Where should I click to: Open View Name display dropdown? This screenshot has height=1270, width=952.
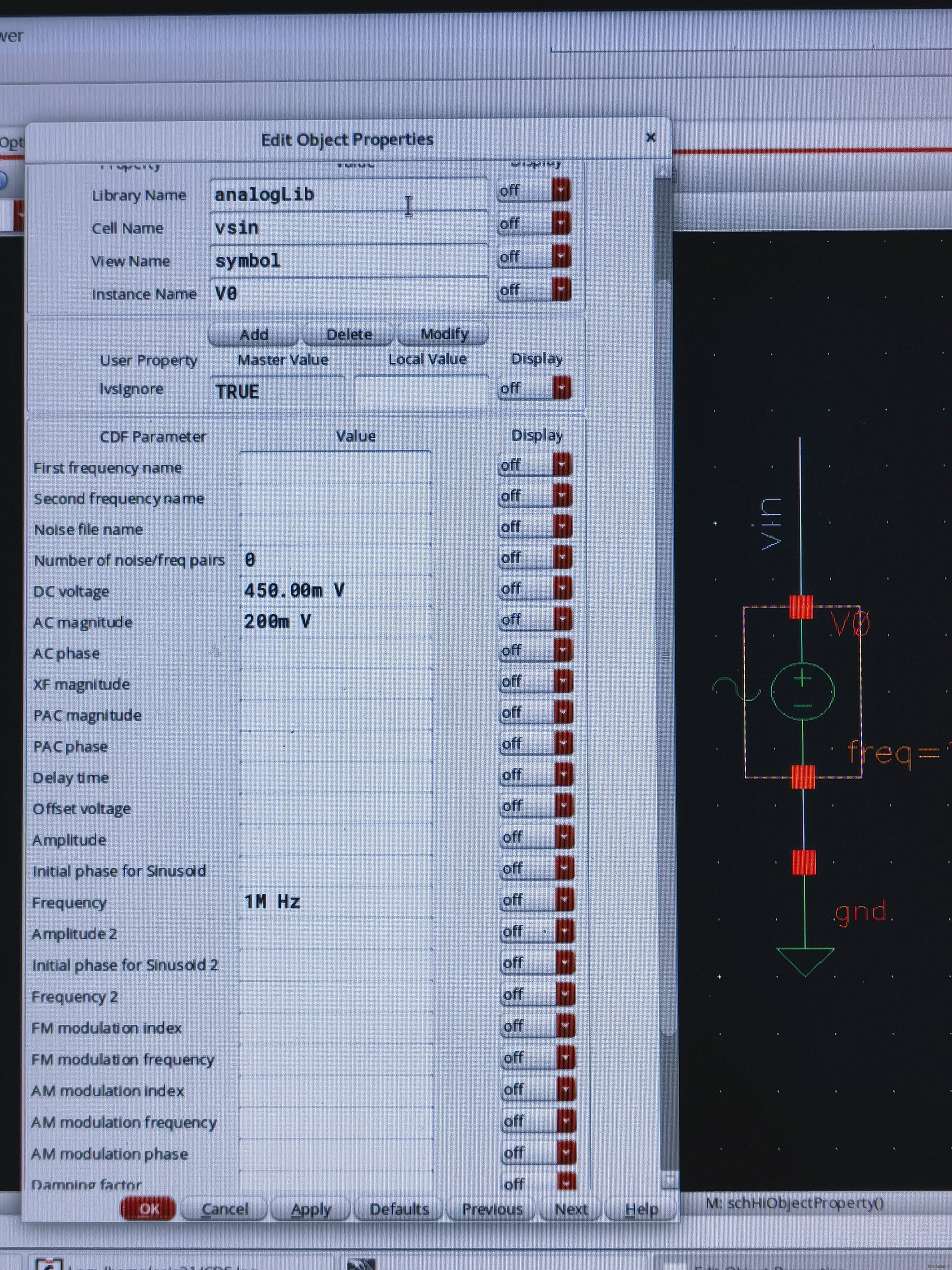pyautogui.click(x=534, y=256)
